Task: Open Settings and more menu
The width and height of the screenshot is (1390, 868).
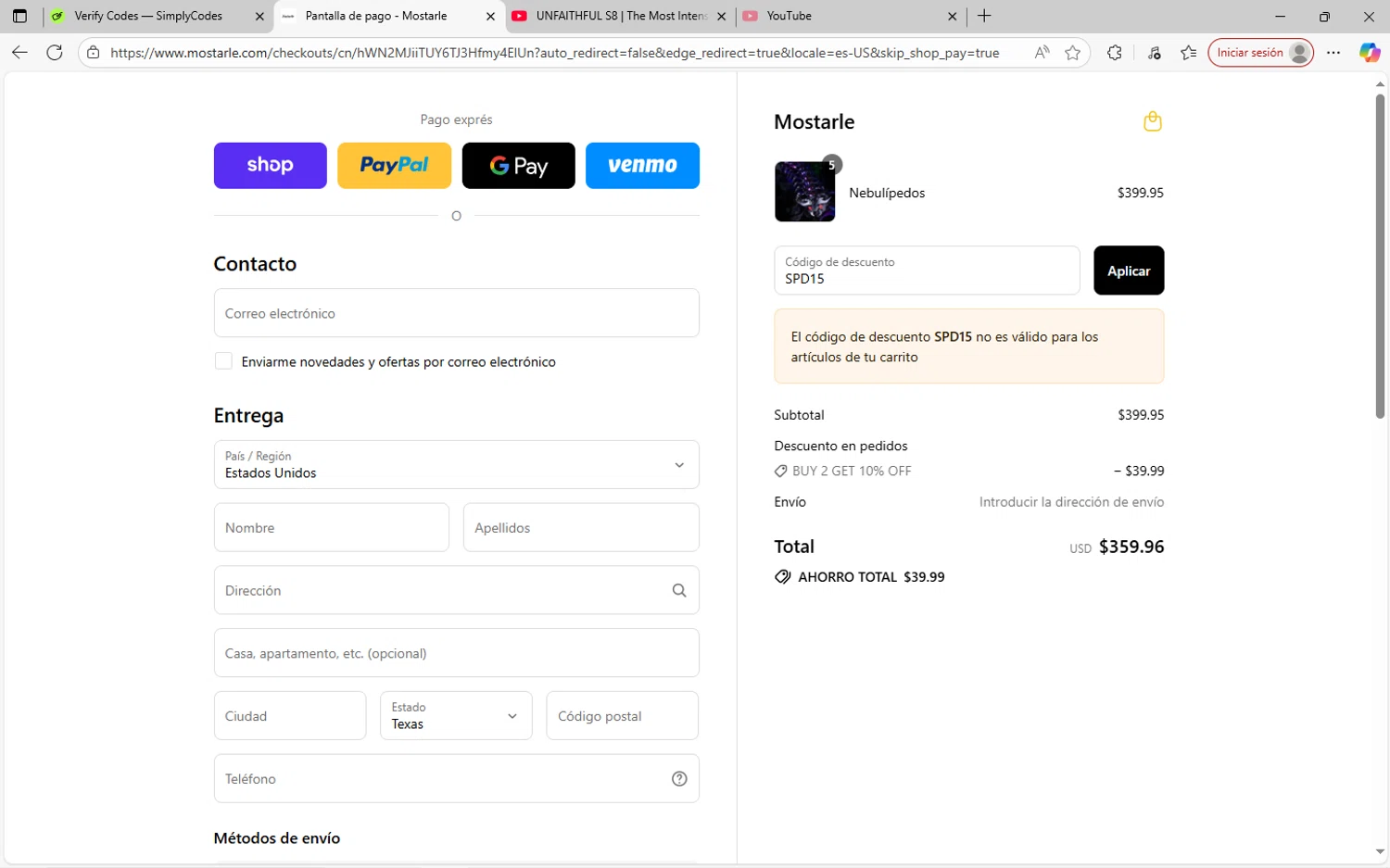Action: click(x=1333, y=53)
